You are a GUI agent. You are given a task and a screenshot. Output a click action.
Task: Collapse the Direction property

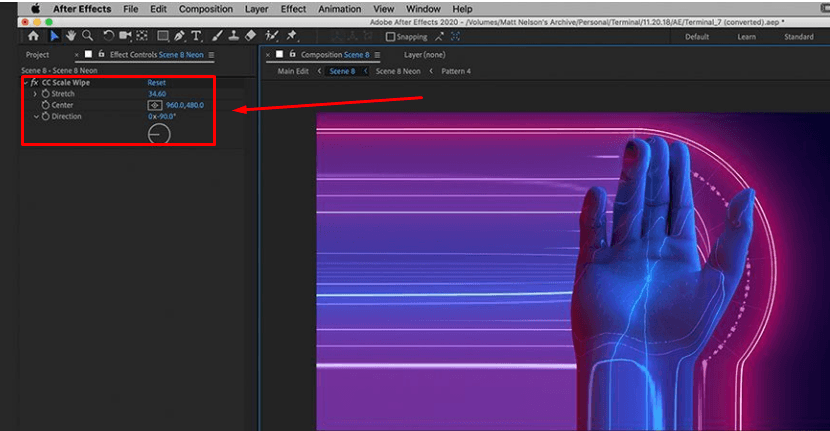pos(36,116)
